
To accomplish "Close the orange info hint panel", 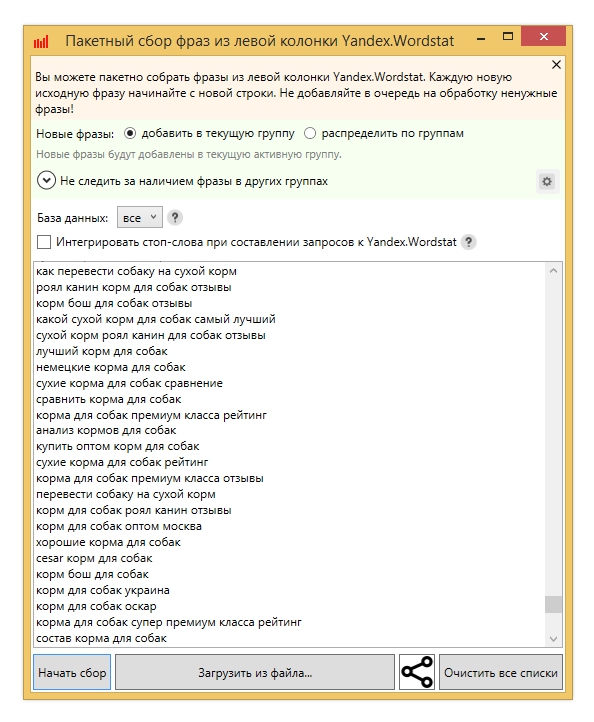I will pos(556,65).
